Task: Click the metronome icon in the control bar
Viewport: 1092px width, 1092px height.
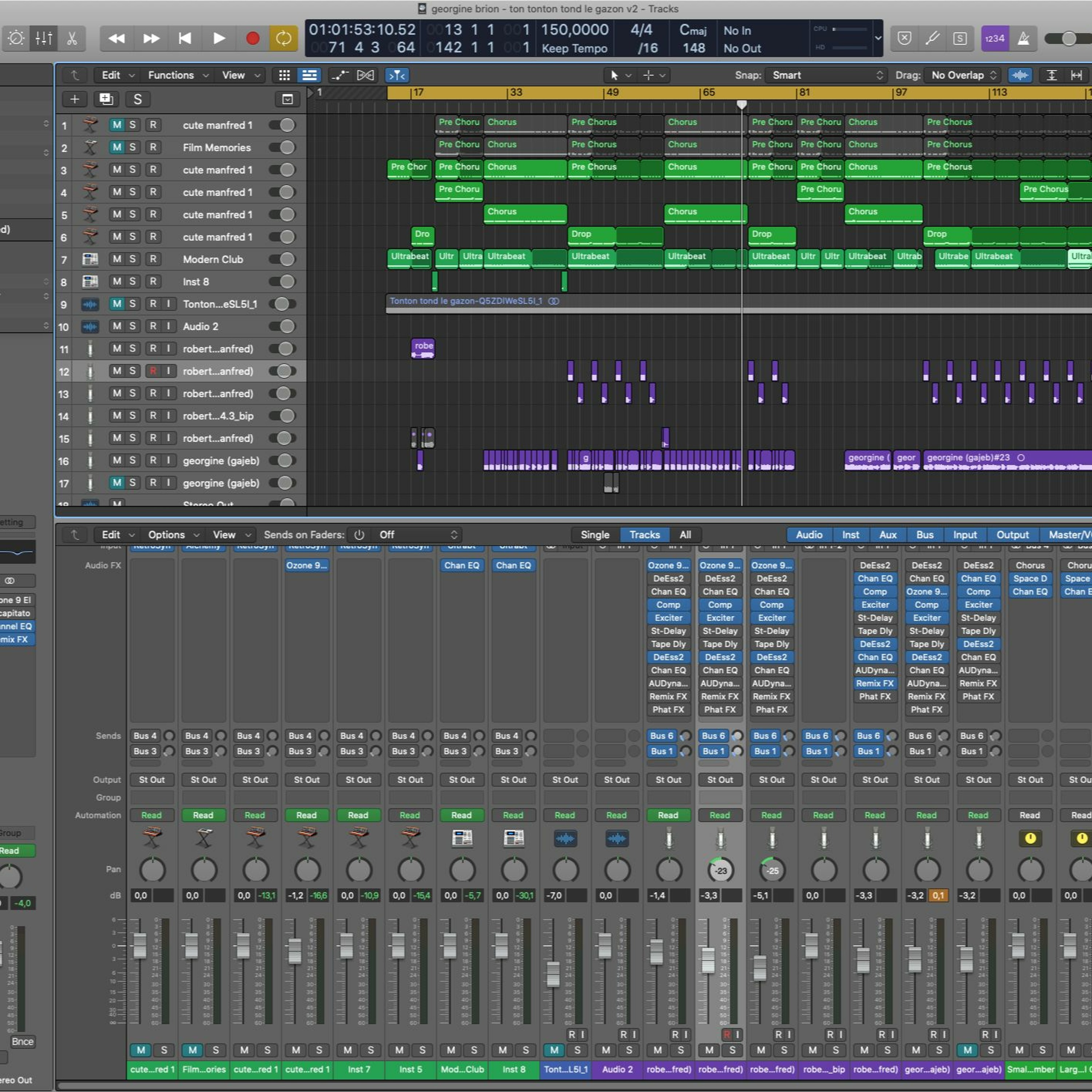Action: pos(1024,39)
